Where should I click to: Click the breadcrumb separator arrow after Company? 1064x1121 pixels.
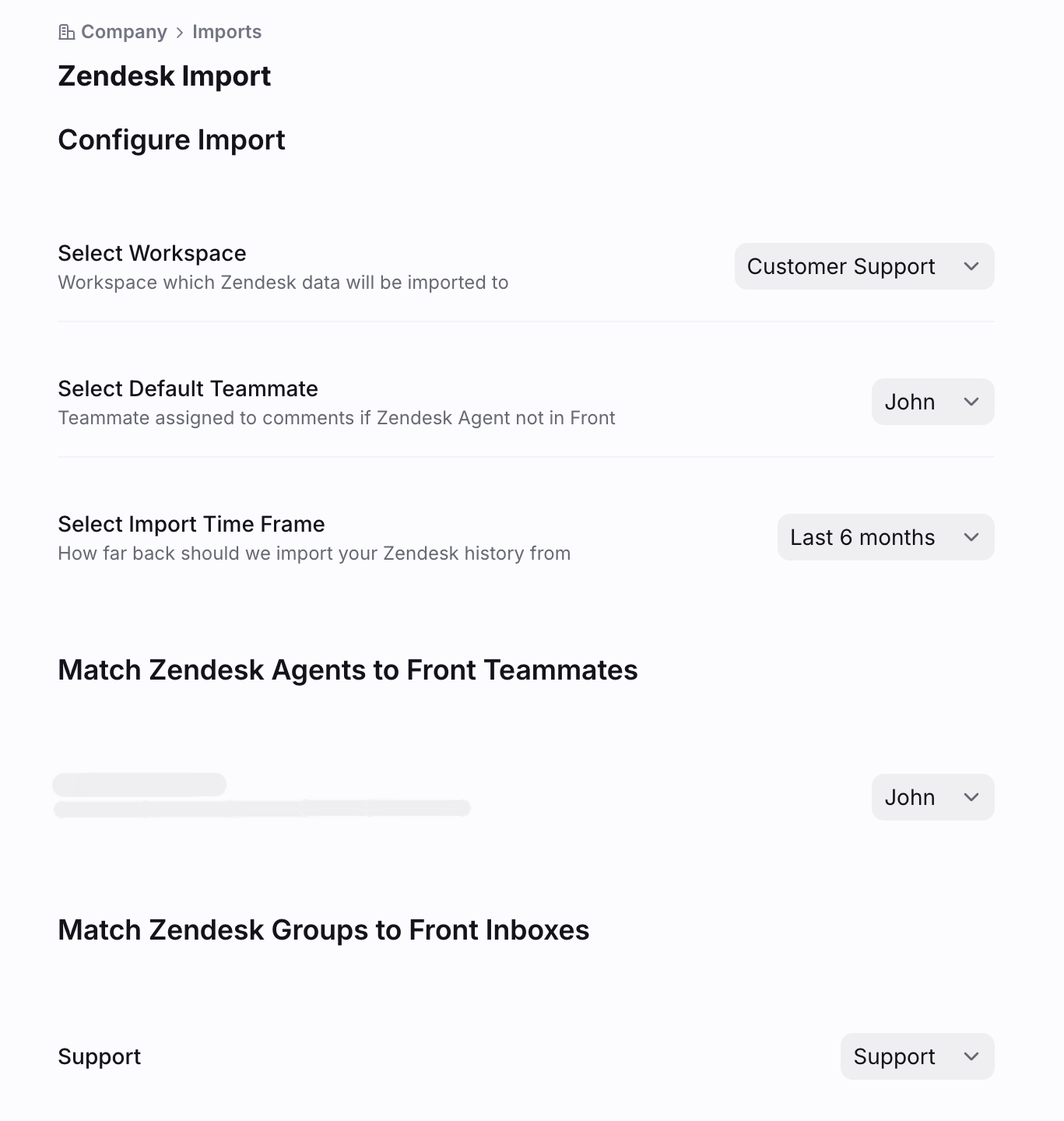point(180,33)
